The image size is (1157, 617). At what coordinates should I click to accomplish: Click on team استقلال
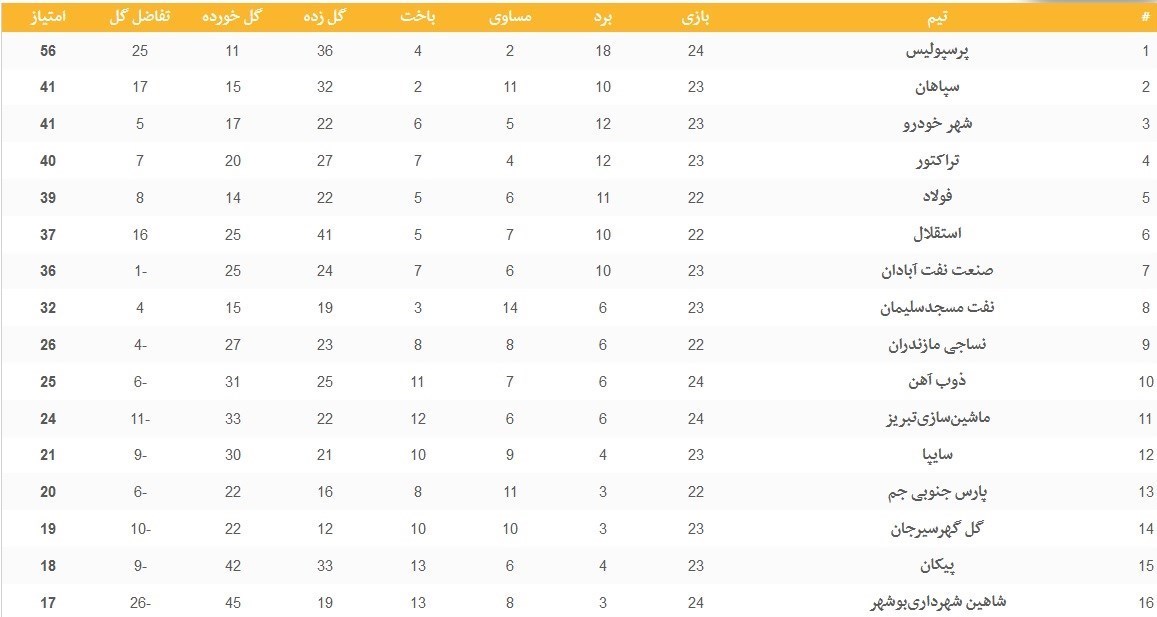pyautogui.click(x=938, y=234)
